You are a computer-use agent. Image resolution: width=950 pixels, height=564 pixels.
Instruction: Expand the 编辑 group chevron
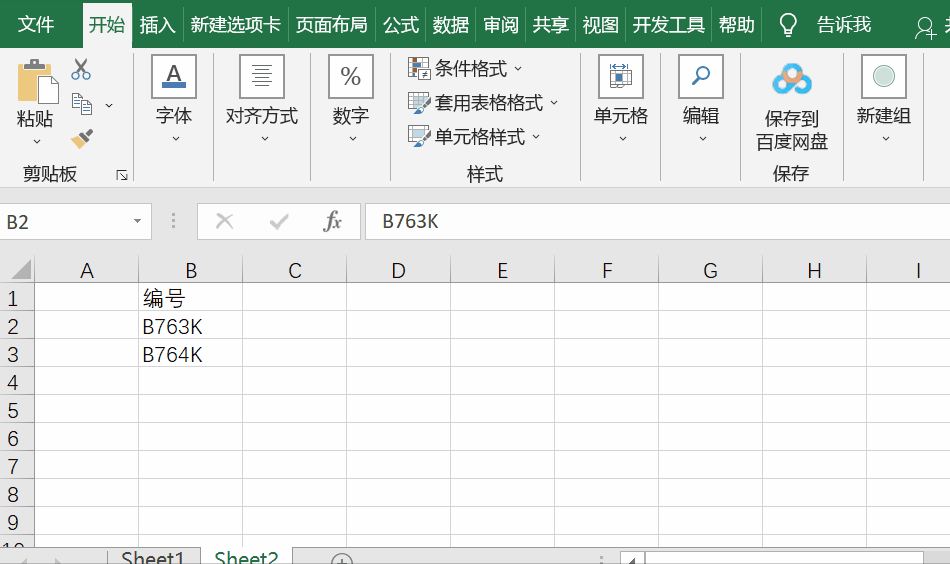pyautogui.click(x=703, y=139)
